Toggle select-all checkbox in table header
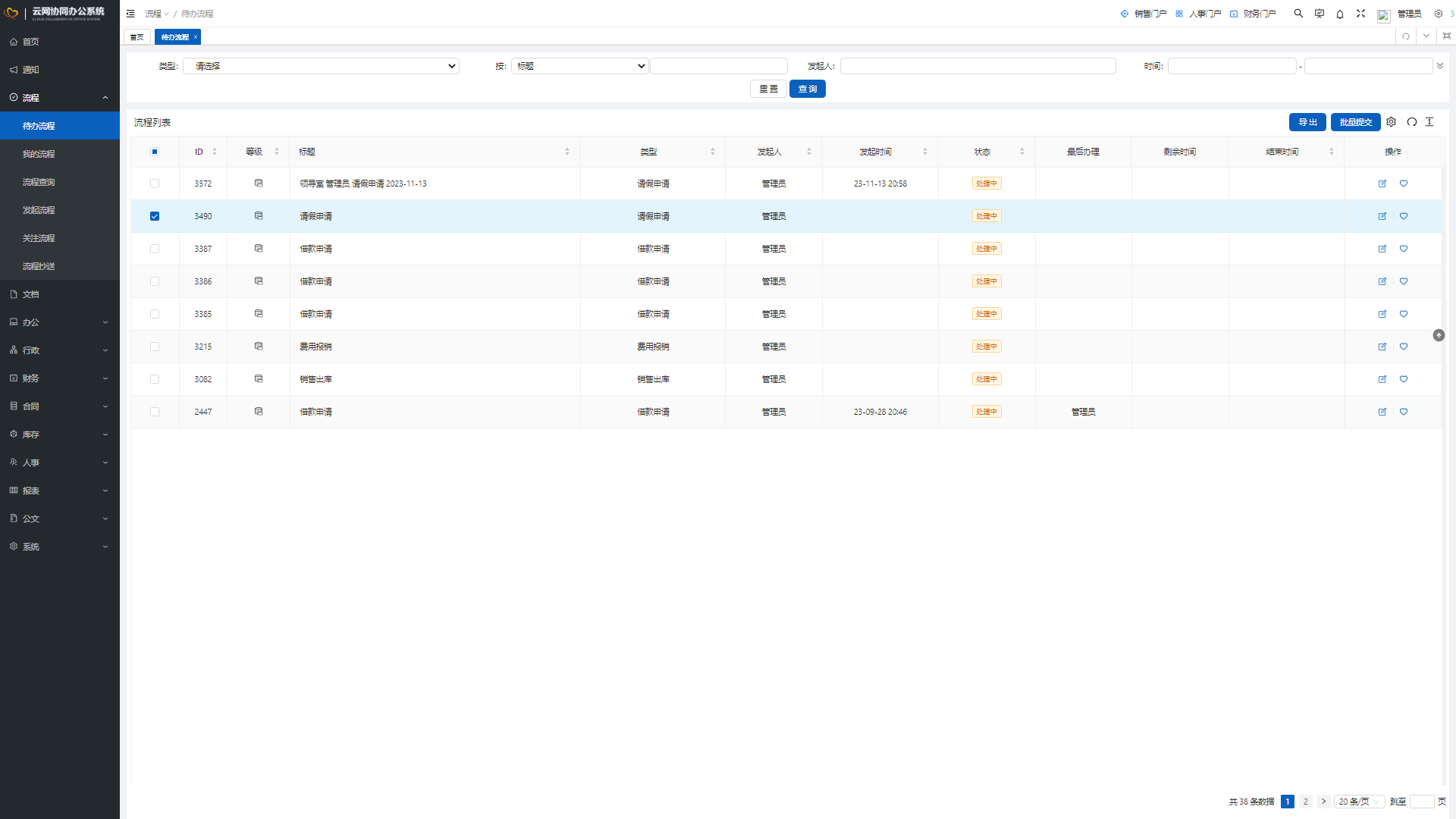The width and height of the screenshot is (1456, 819). [155, 152]
